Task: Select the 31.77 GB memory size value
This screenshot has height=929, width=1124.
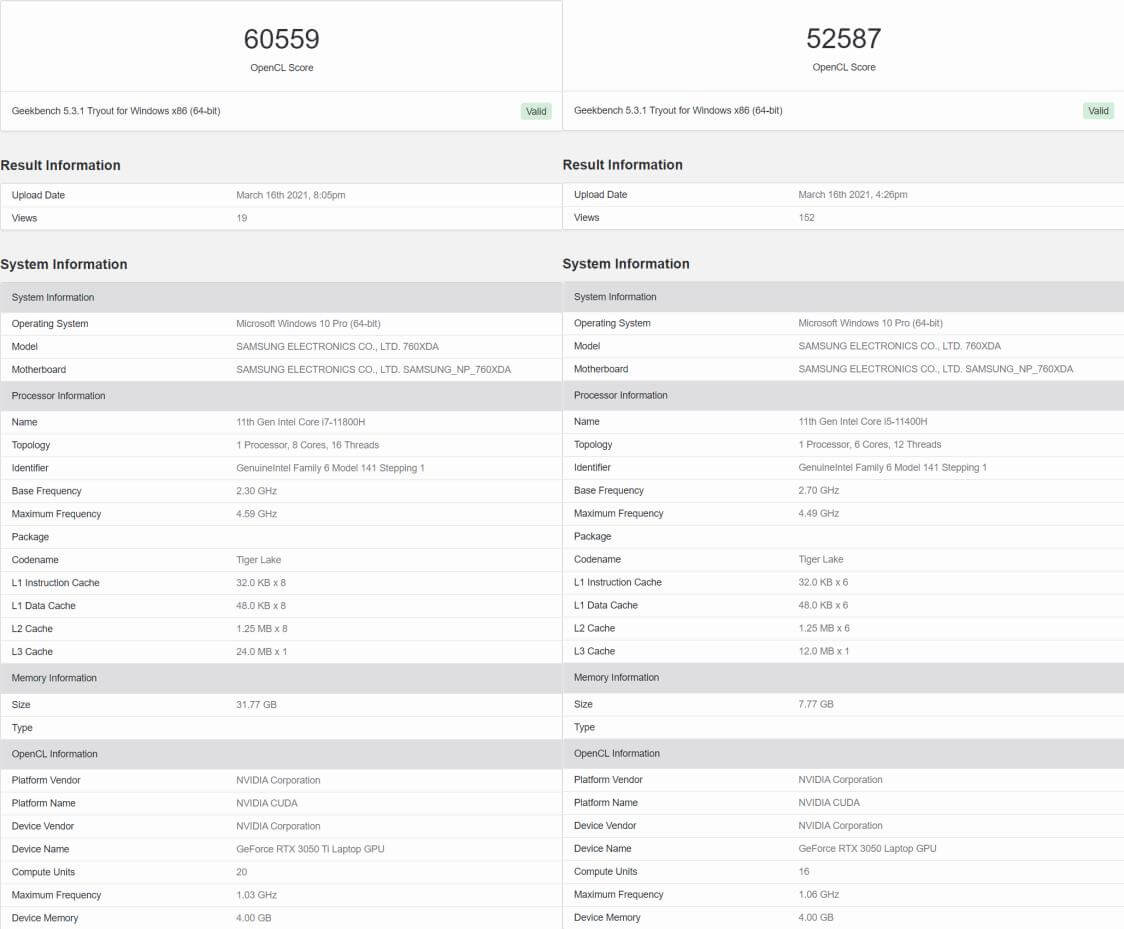Action: (x=256, y=705)
